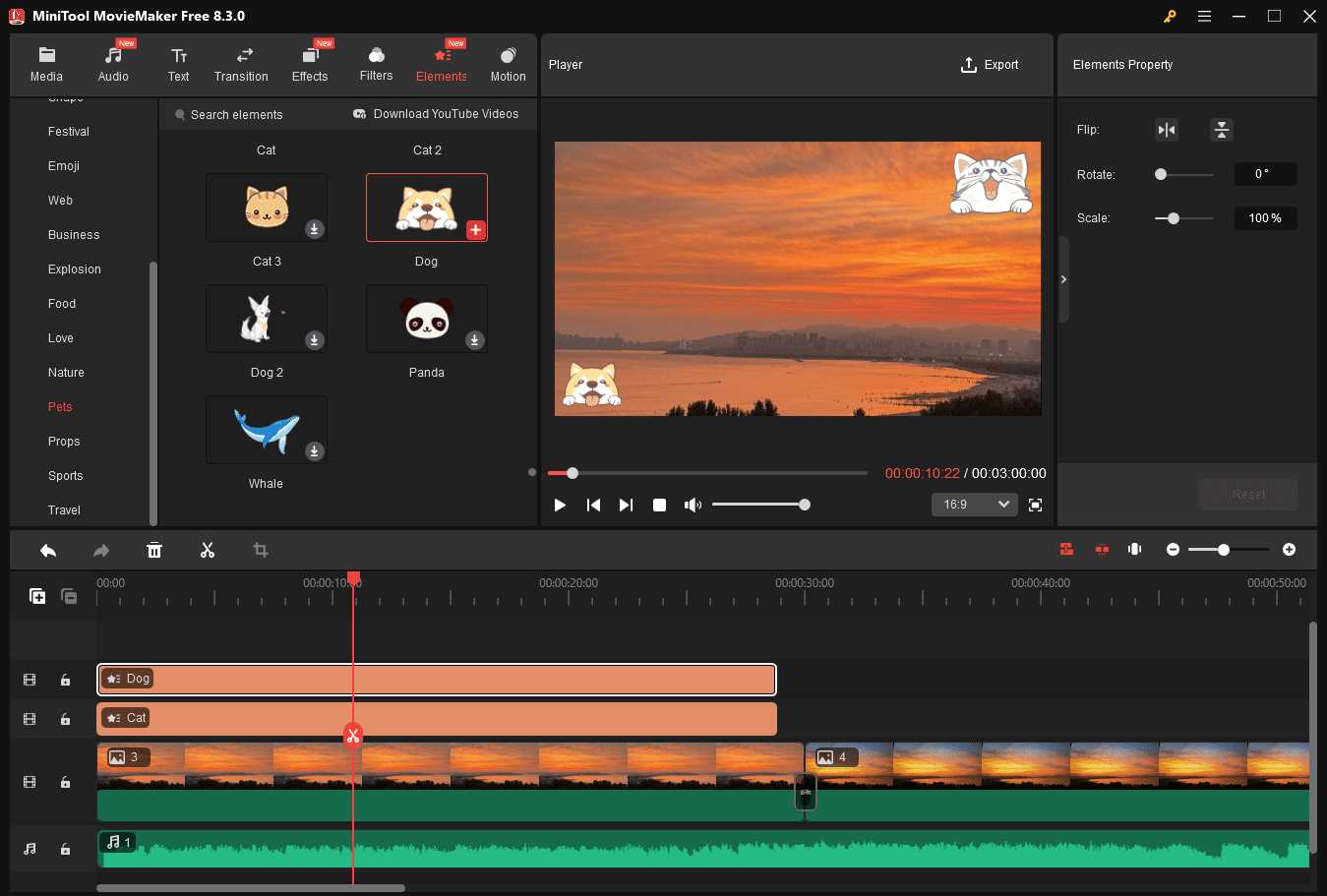Viewport: 1327px width, 896px height.
Task: Select the Cat clip on the timeline
Action: pyautogui.click(x=437, y=719)
